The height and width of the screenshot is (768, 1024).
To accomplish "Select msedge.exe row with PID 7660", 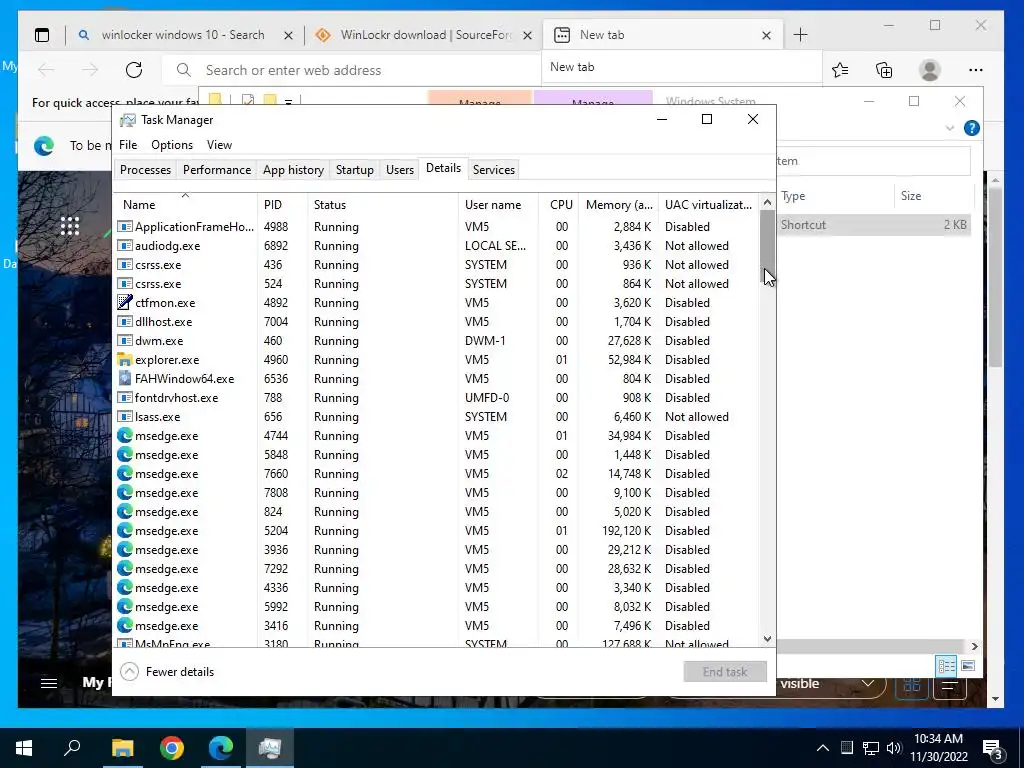I will tap(436, 473).
